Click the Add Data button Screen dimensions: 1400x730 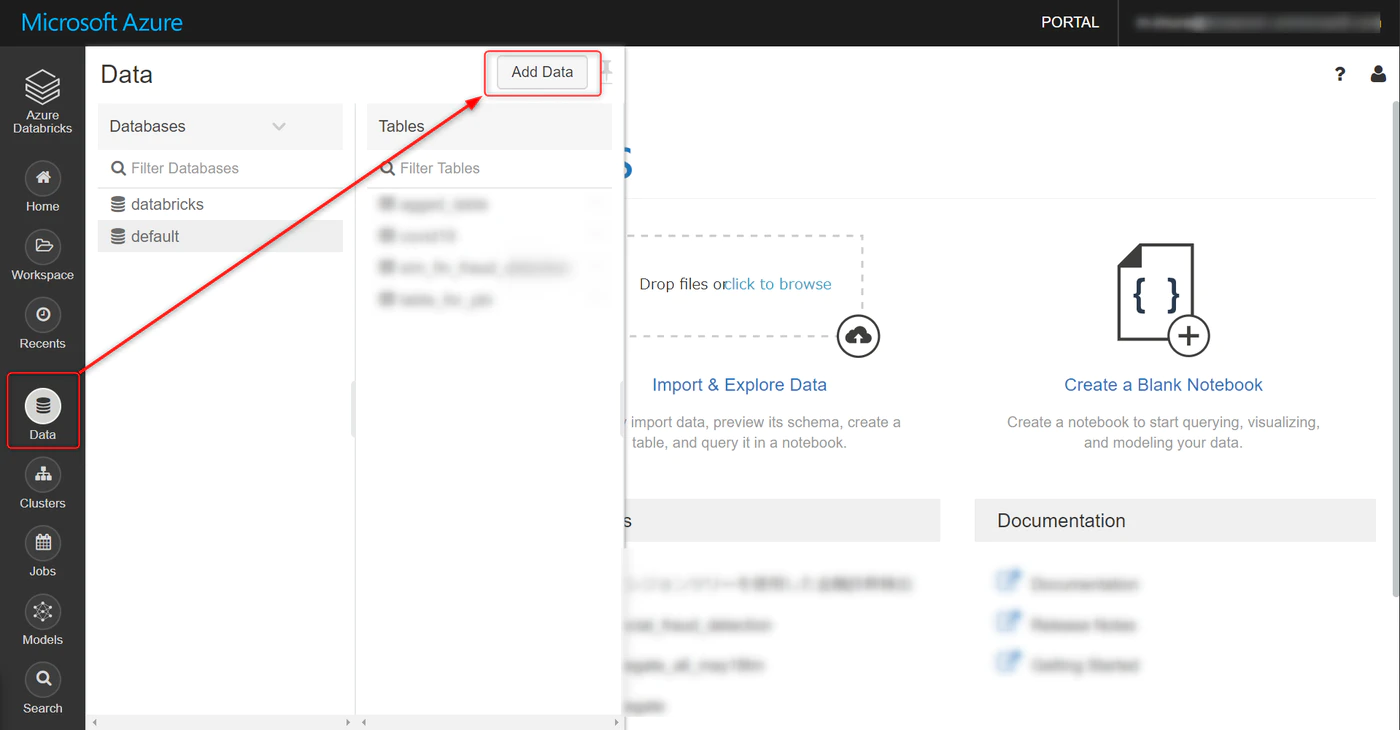[x=542, y=72]
